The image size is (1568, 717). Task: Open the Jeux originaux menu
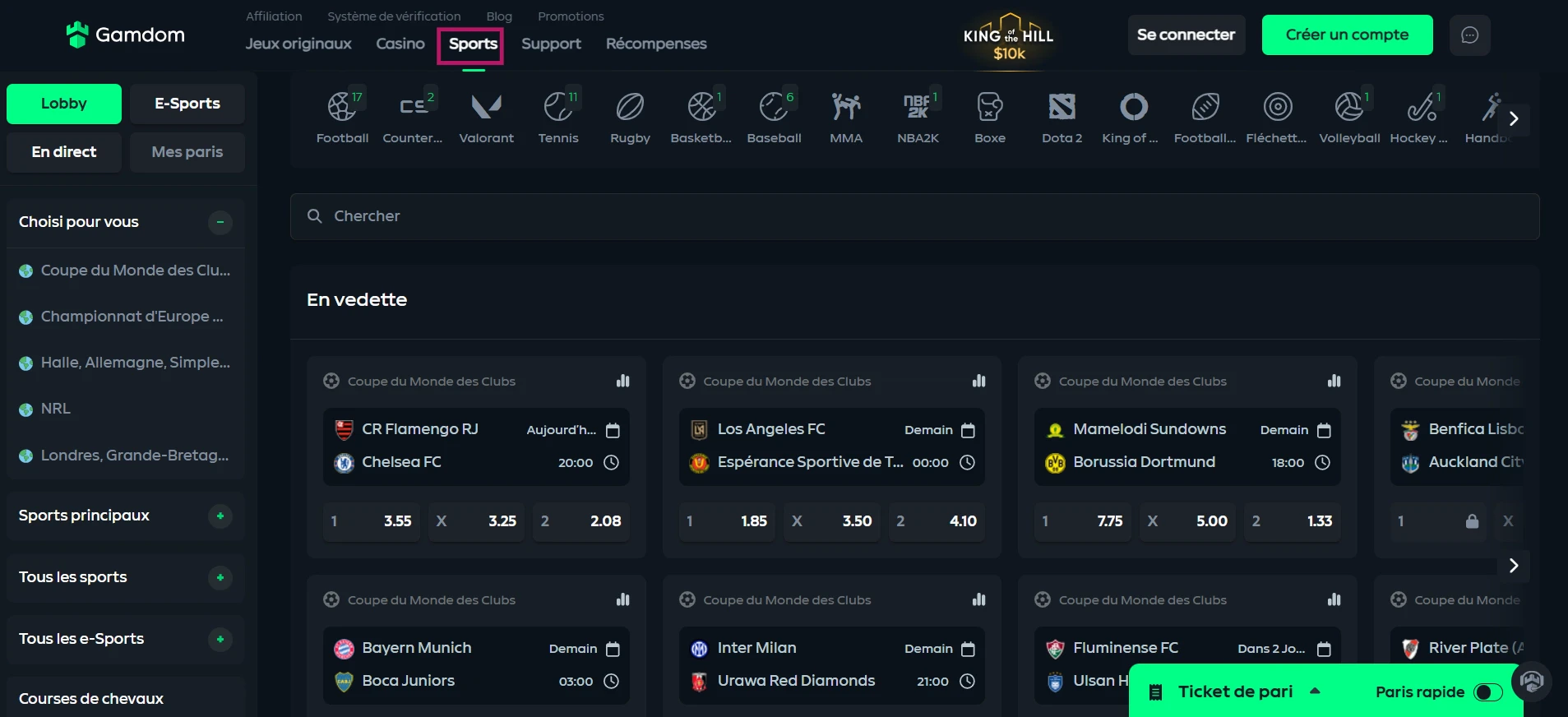(298, 44)
